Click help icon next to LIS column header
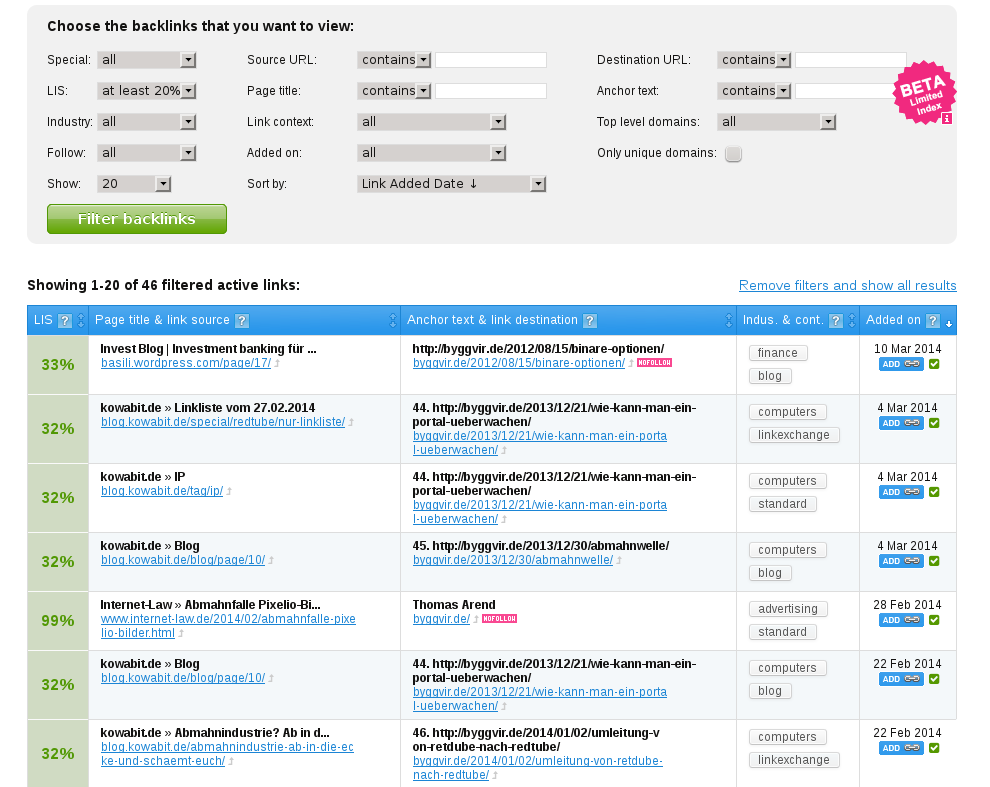The height and width of the screenshot is (787, 990). tap(65, 321)
